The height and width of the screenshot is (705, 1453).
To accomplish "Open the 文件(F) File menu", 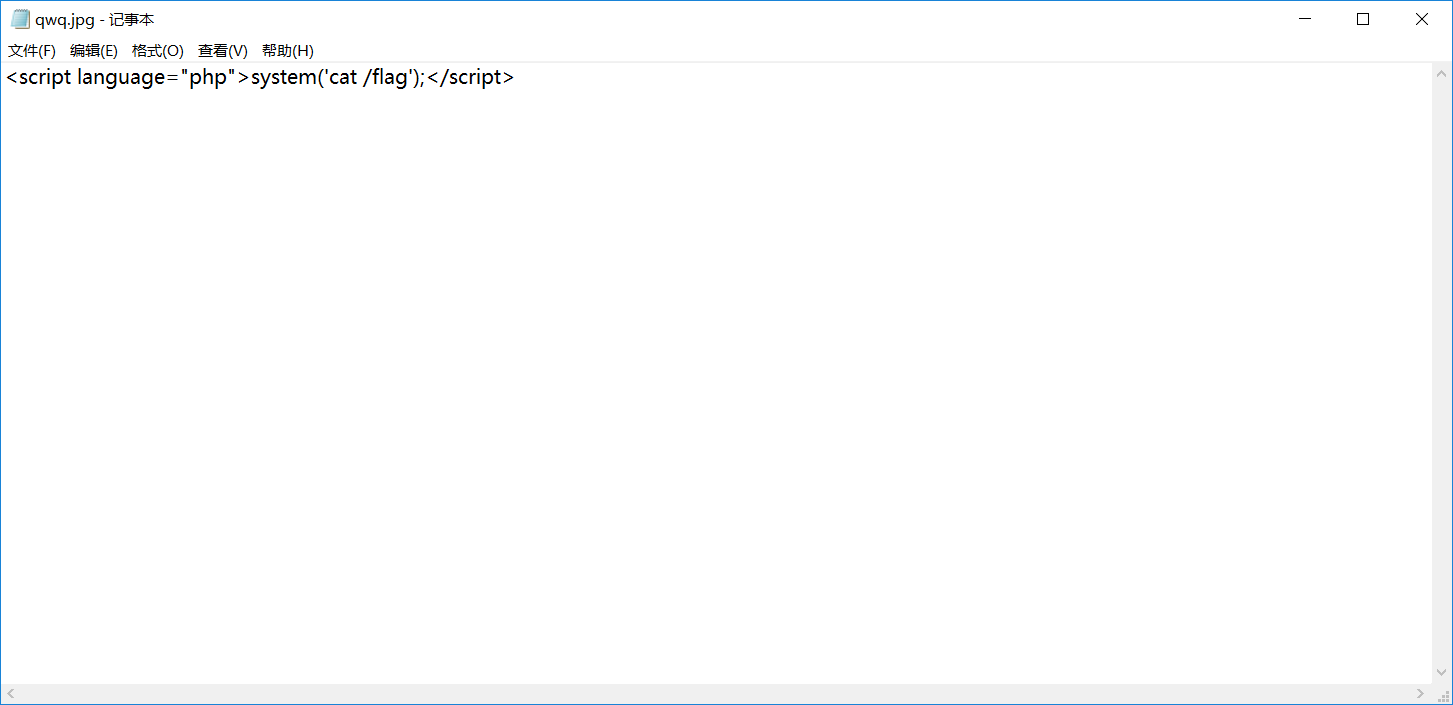I will pyautogui.click(x=32, y=51).
